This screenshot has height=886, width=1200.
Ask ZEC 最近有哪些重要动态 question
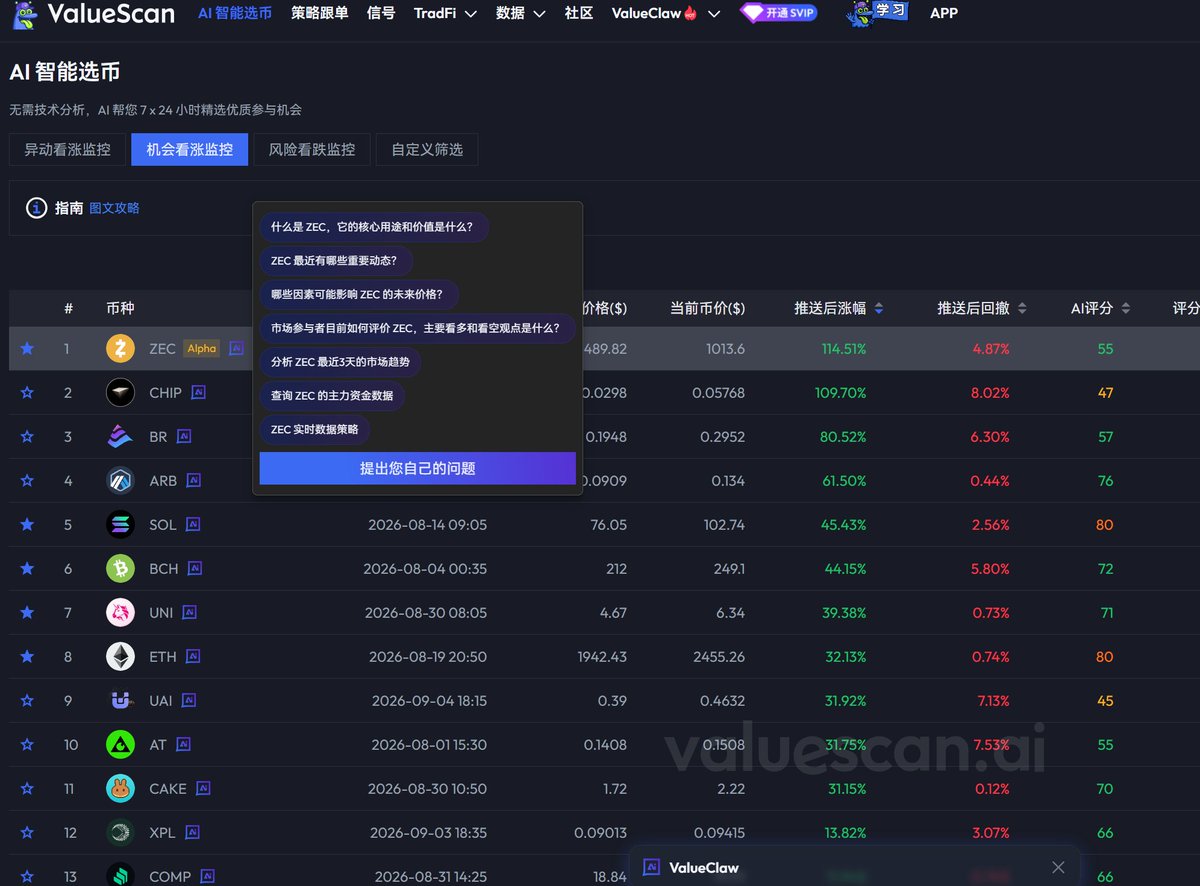click(x=336, y=261)
